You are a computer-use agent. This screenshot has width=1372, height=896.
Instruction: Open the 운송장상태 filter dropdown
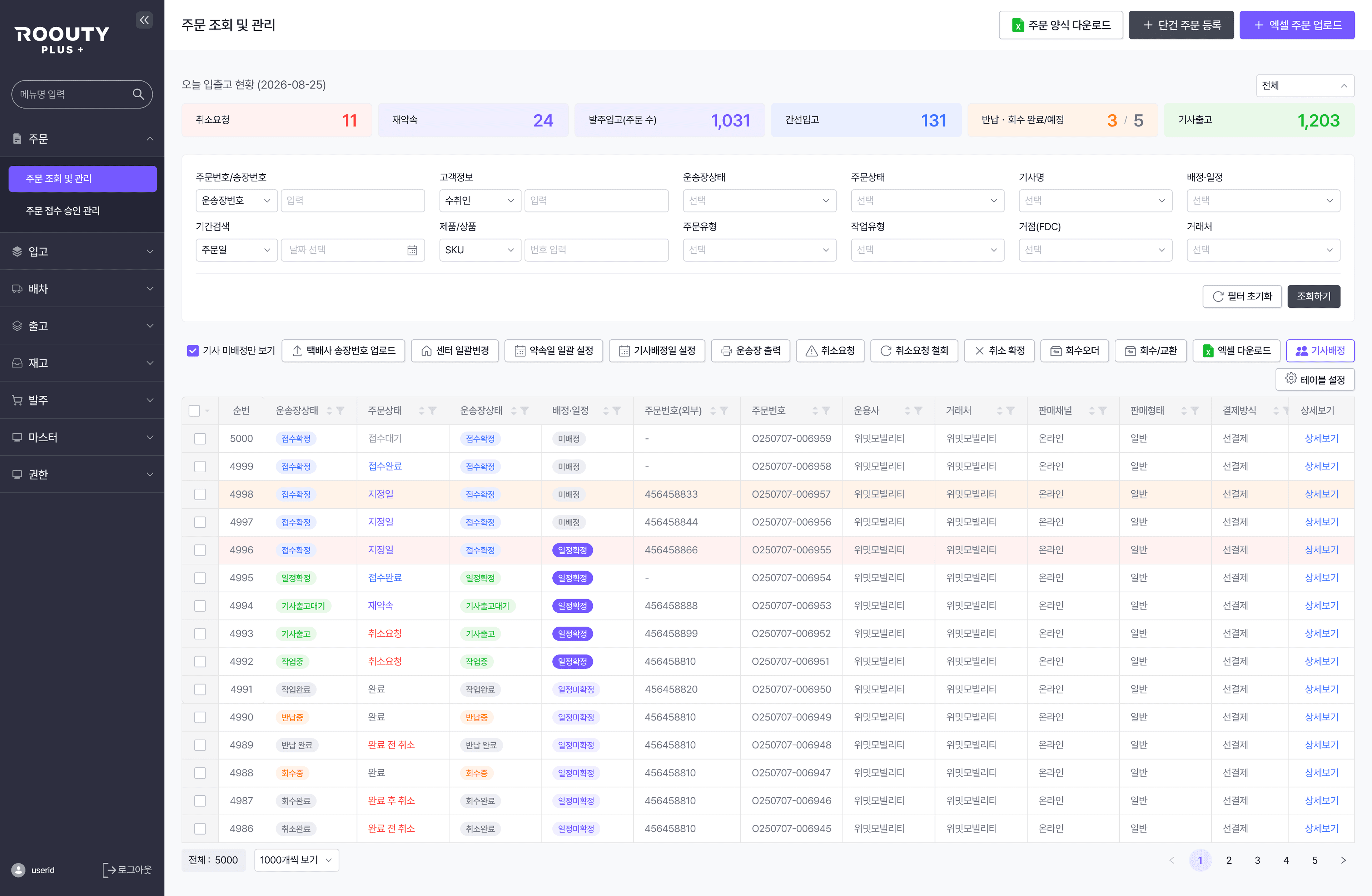[759, 201]
